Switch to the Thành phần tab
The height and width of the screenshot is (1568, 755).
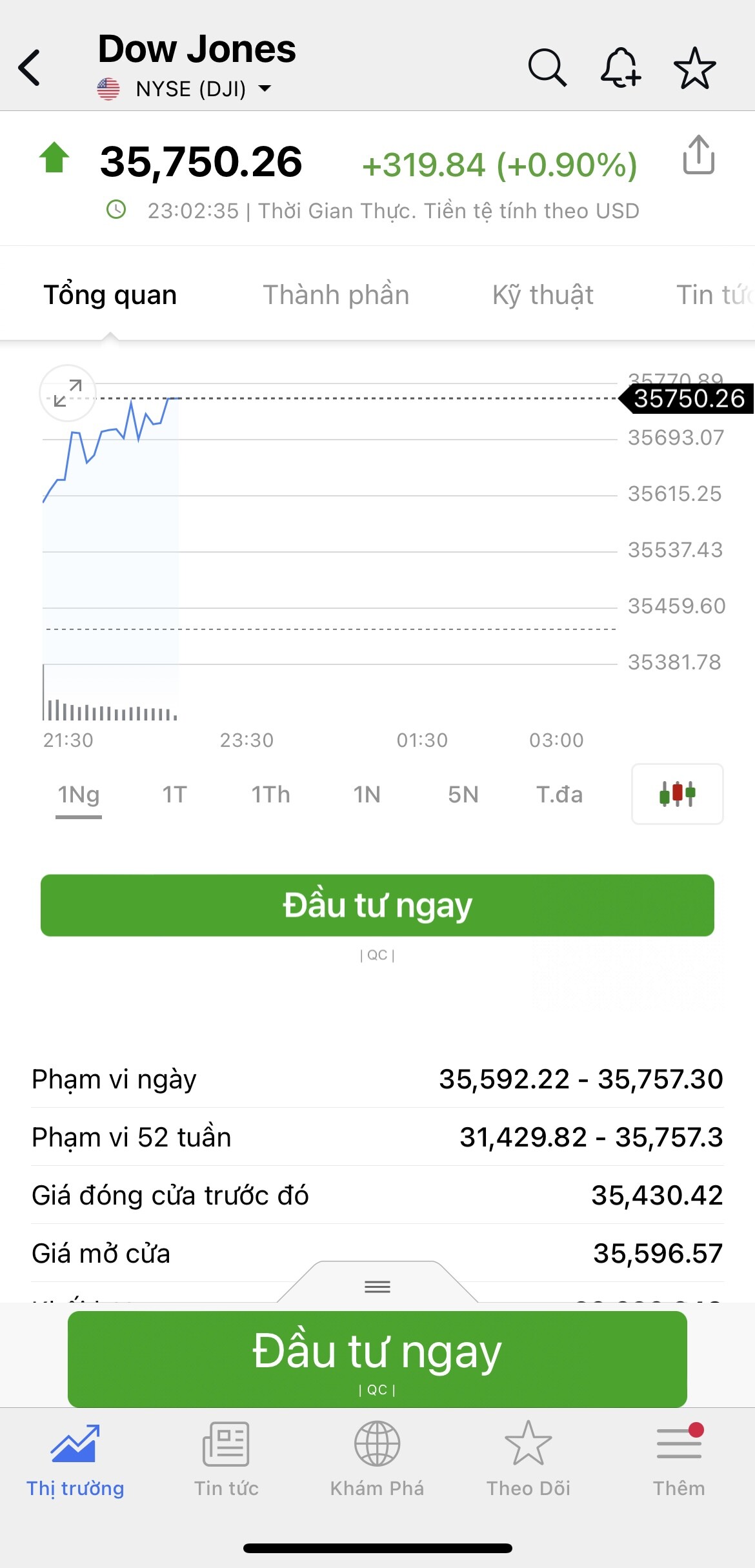click(x=336, y=295)
